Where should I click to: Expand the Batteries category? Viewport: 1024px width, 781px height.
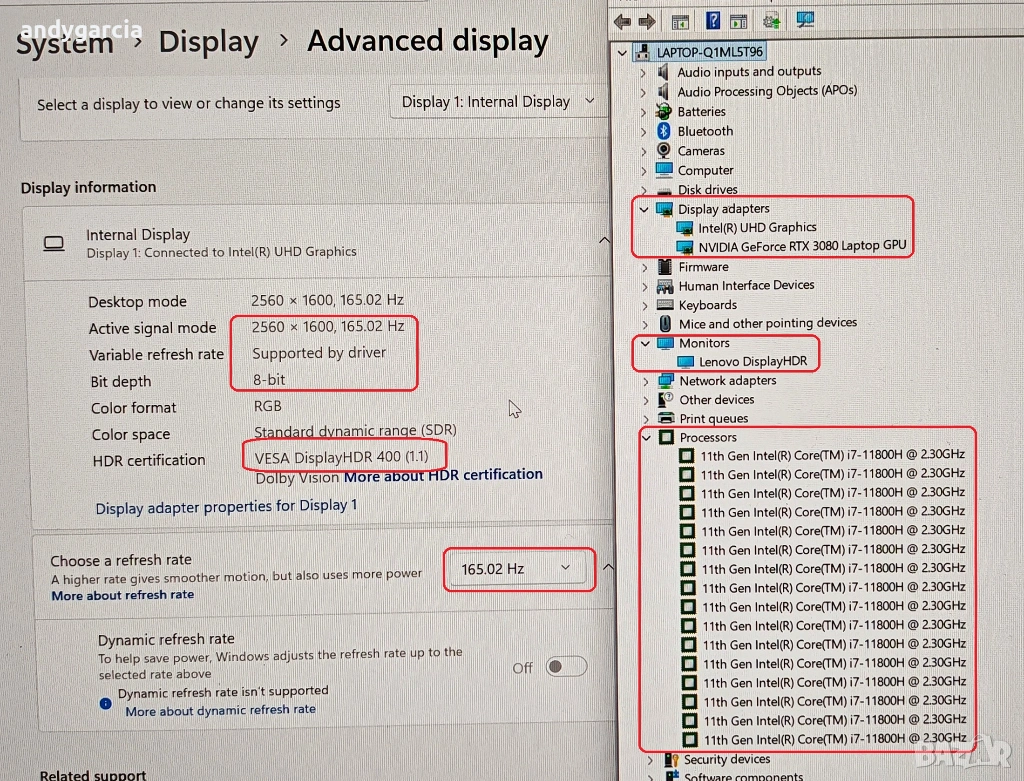pyautogui.click(x=644, y=112)
